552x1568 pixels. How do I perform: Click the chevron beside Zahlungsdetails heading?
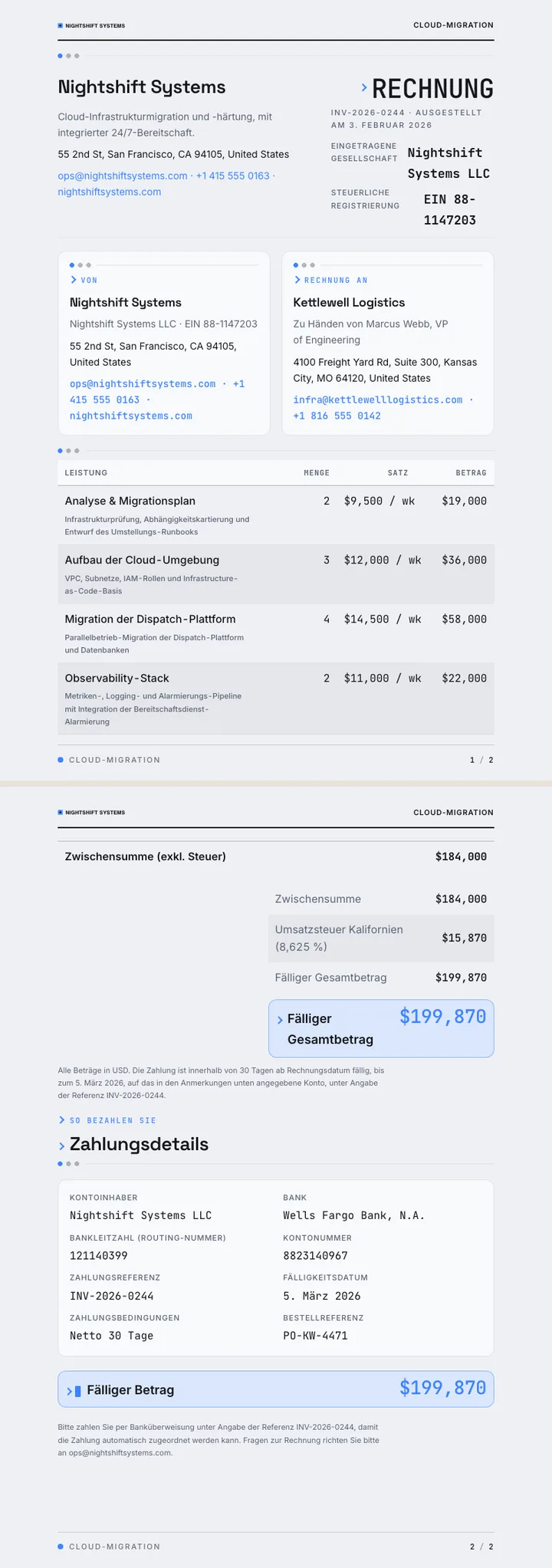pos(61,1146)
